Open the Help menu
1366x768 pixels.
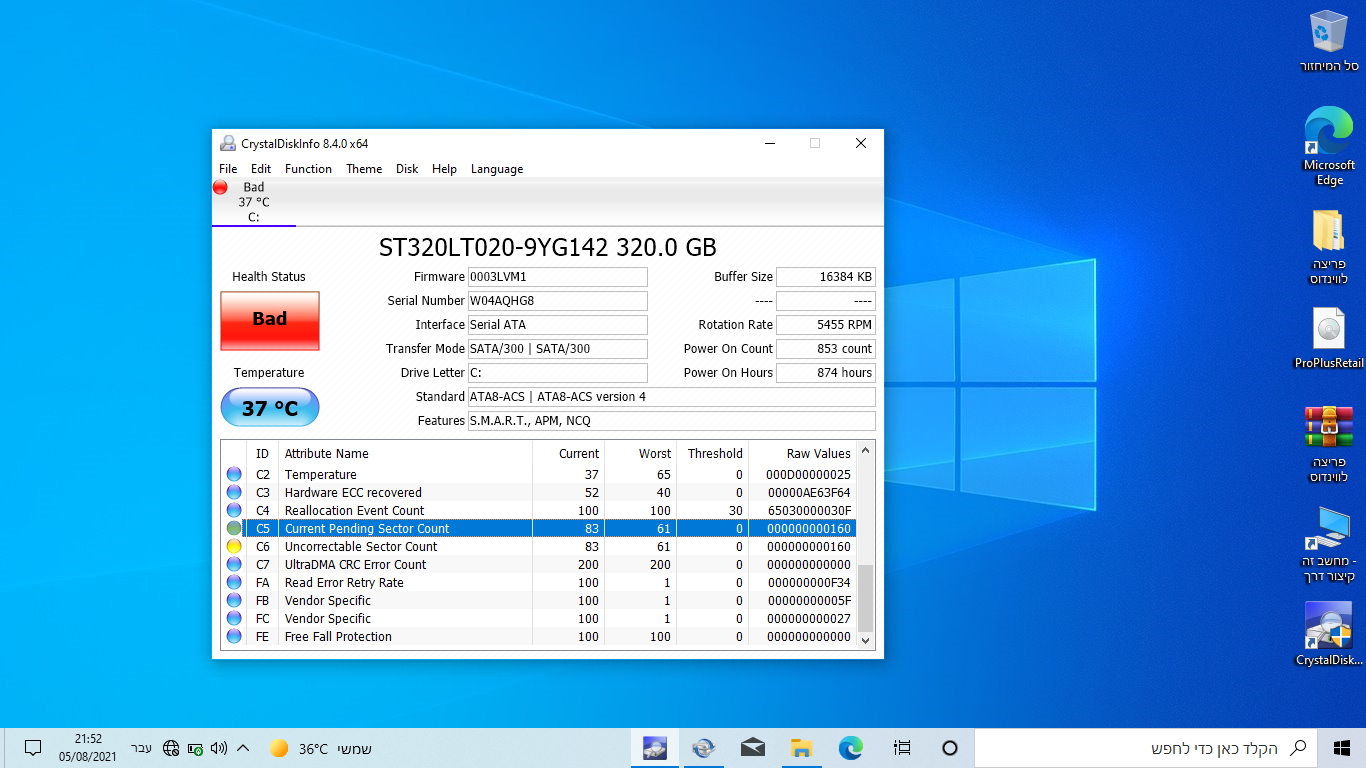point(444,169)
